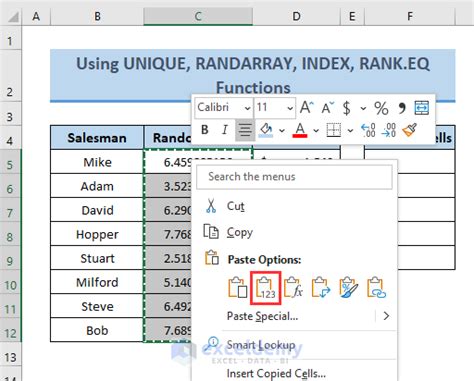The height and width of the screenshot is (381, 474).
Task: Expand the Font Color dropdown arrow
Action: [x=316, y=130]
